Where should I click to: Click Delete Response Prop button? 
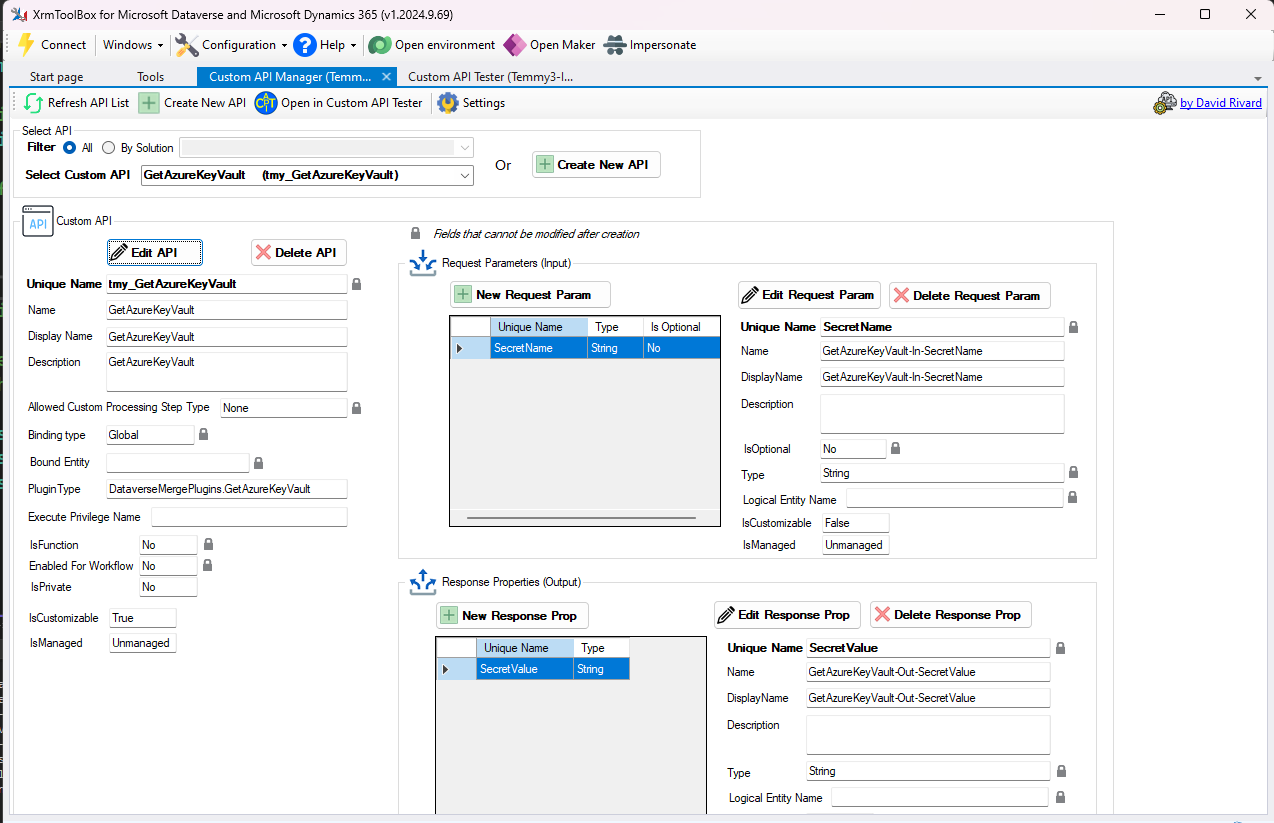(x=951, y=614)
